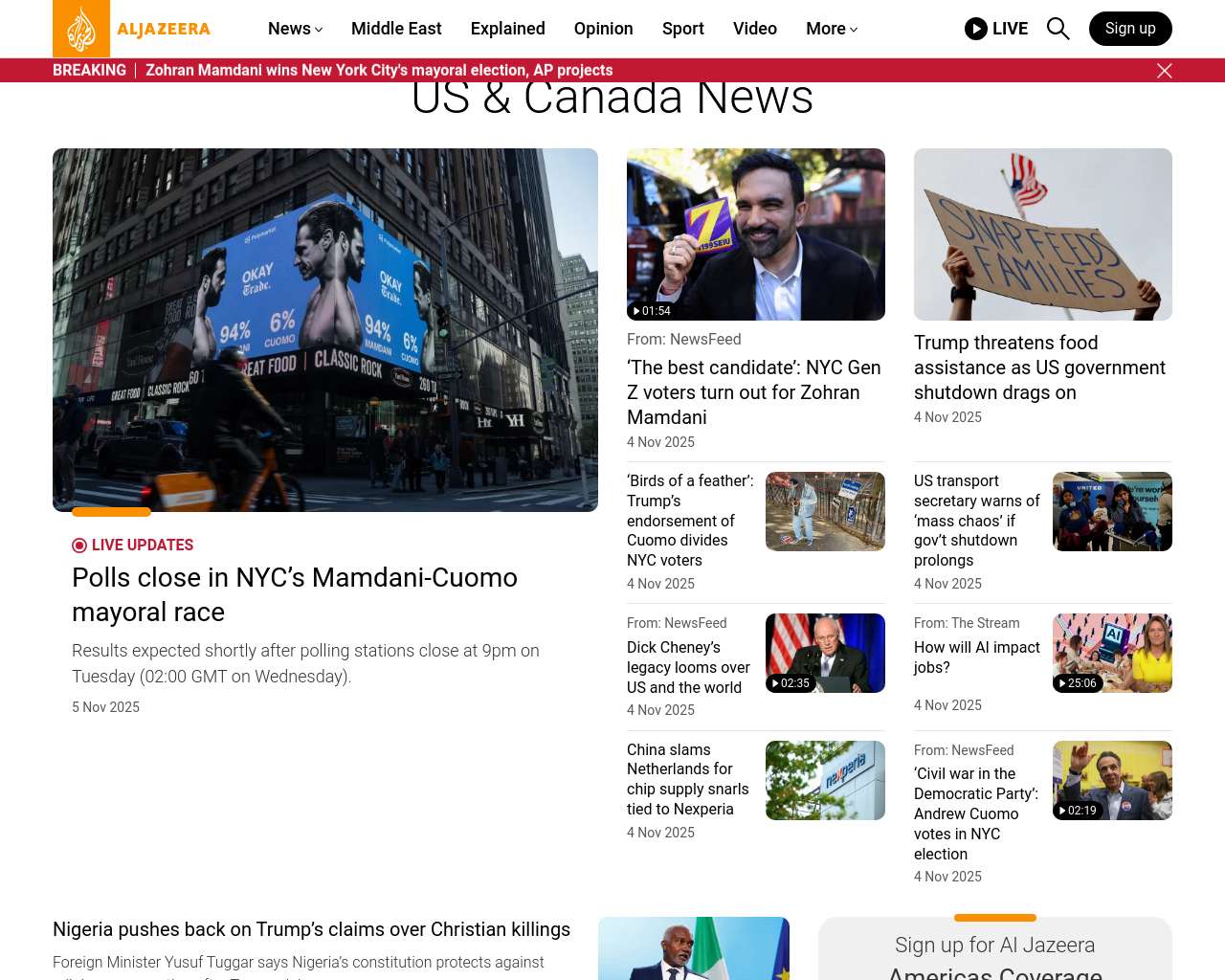The image size is (1225, 980).
Task: Play the 01:54 Mamdani video
Action: pos(755,234)
